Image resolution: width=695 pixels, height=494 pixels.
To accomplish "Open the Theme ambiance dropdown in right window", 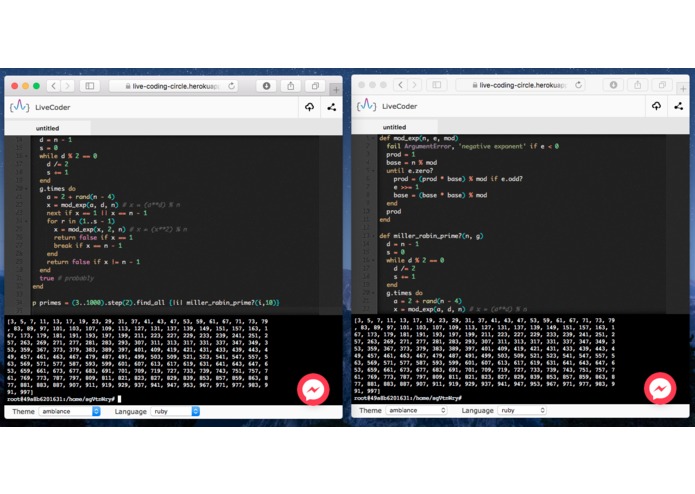I will click(x=417, y=411).
